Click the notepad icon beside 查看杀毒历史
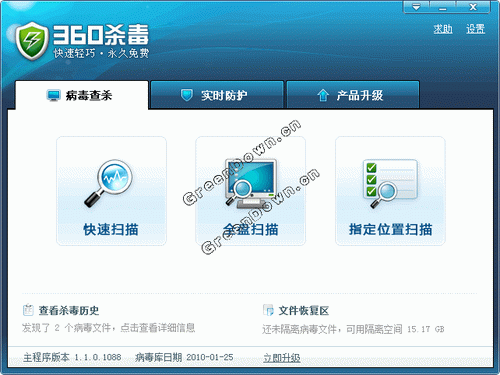 click(x=28, y=310)
